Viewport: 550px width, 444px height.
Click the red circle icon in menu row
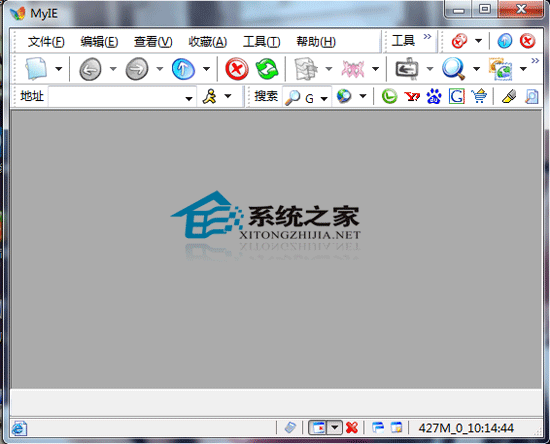(460, 41)
